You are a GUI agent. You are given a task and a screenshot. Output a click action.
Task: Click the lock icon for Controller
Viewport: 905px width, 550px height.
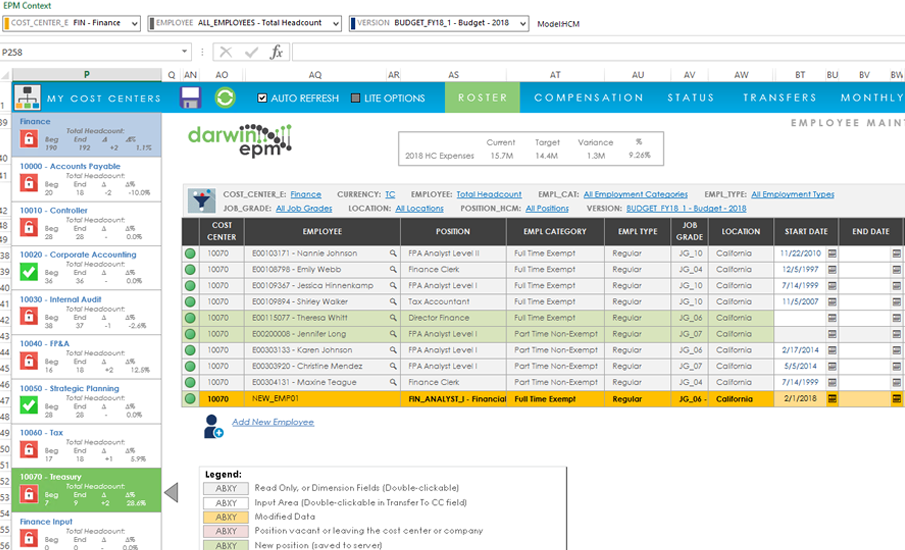point(29,227)
